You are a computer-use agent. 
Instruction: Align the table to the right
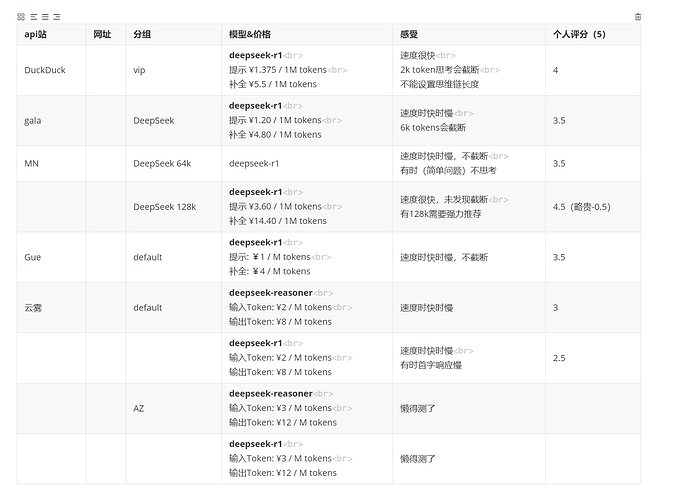[57, 17]
